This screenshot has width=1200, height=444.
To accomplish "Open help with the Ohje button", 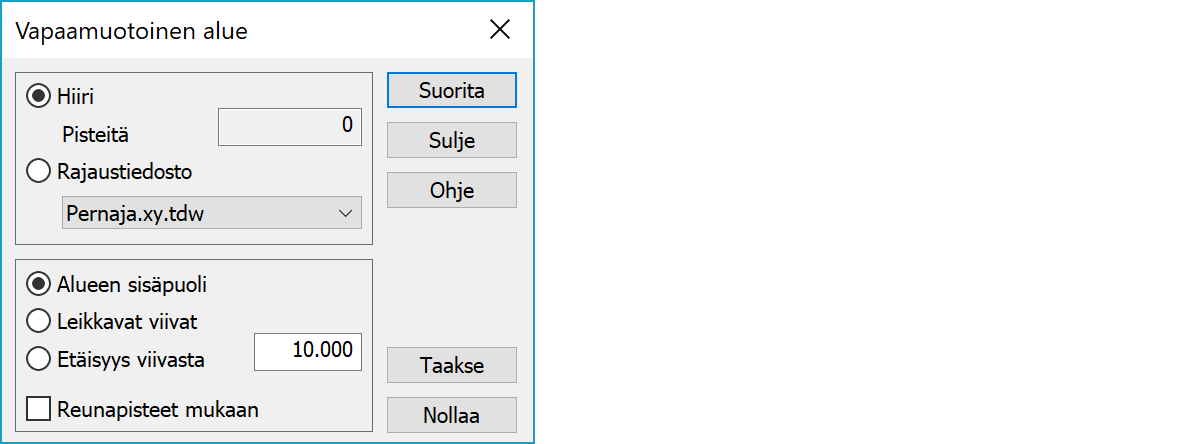I will 451,190.
